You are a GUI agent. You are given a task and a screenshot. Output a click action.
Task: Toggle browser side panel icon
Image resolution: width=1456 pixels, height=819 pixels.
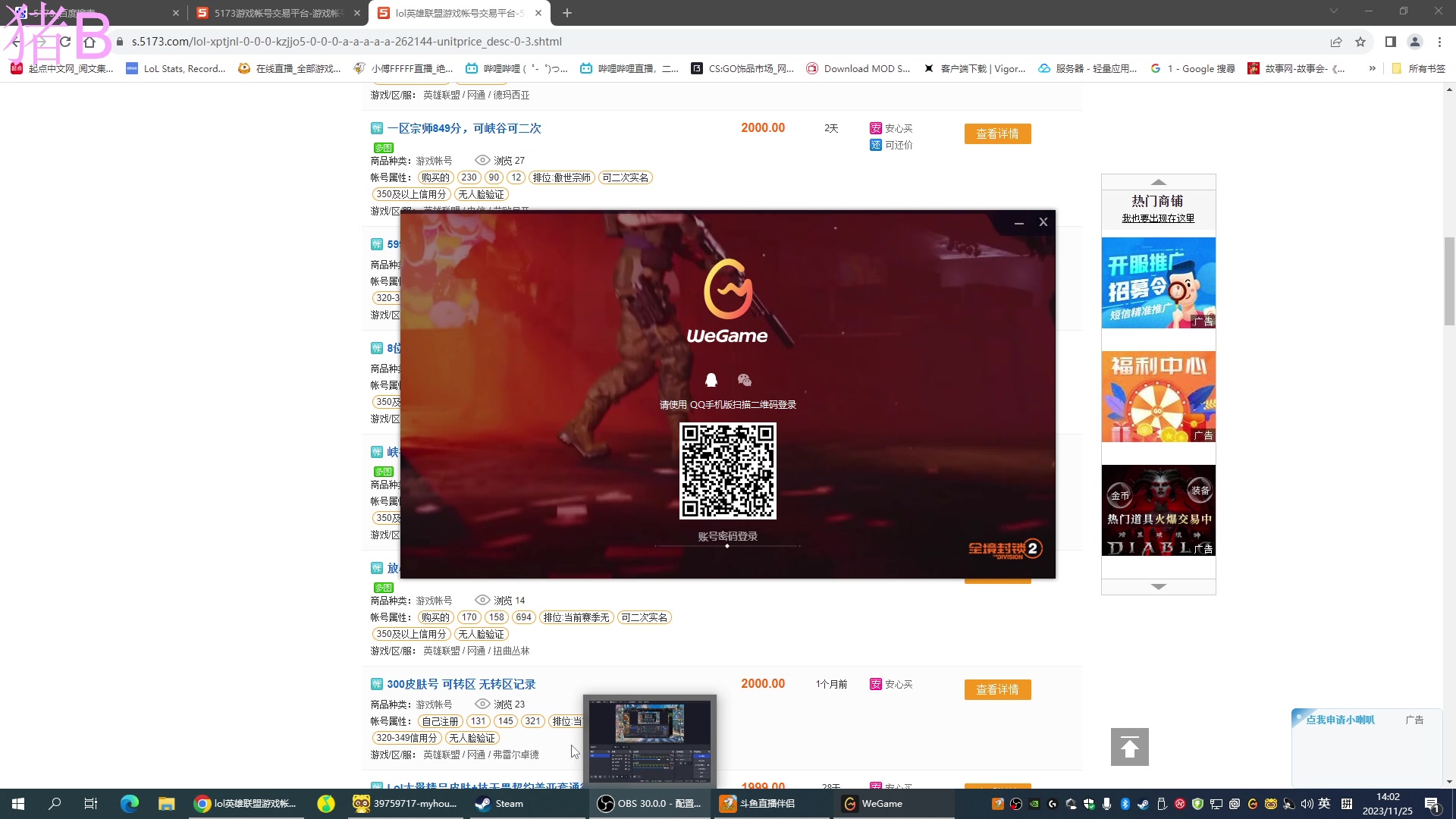tap(1390, 42)
